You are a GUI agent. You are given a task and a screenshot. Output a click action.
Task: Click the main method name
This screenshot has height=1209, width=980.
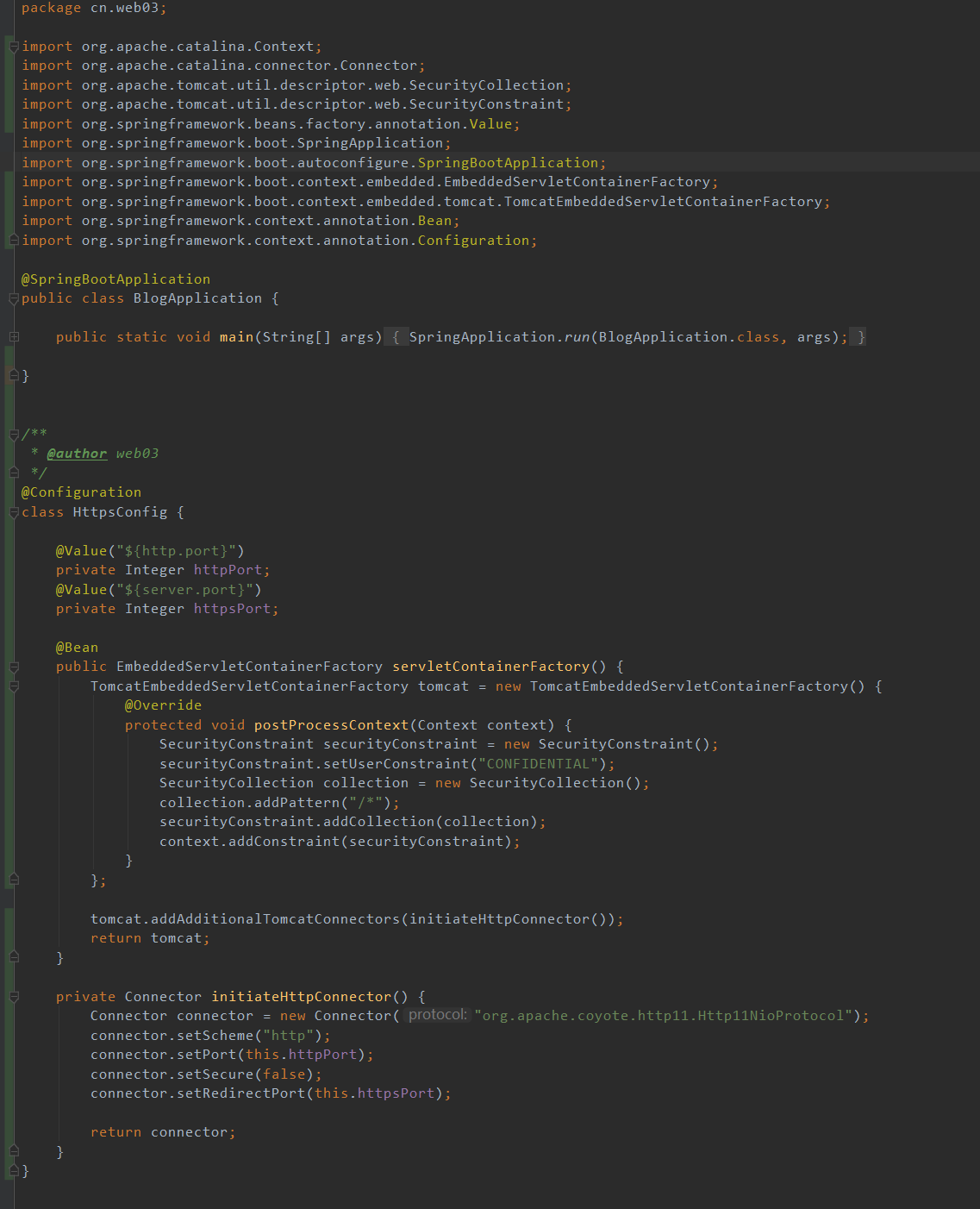(236, 337)
